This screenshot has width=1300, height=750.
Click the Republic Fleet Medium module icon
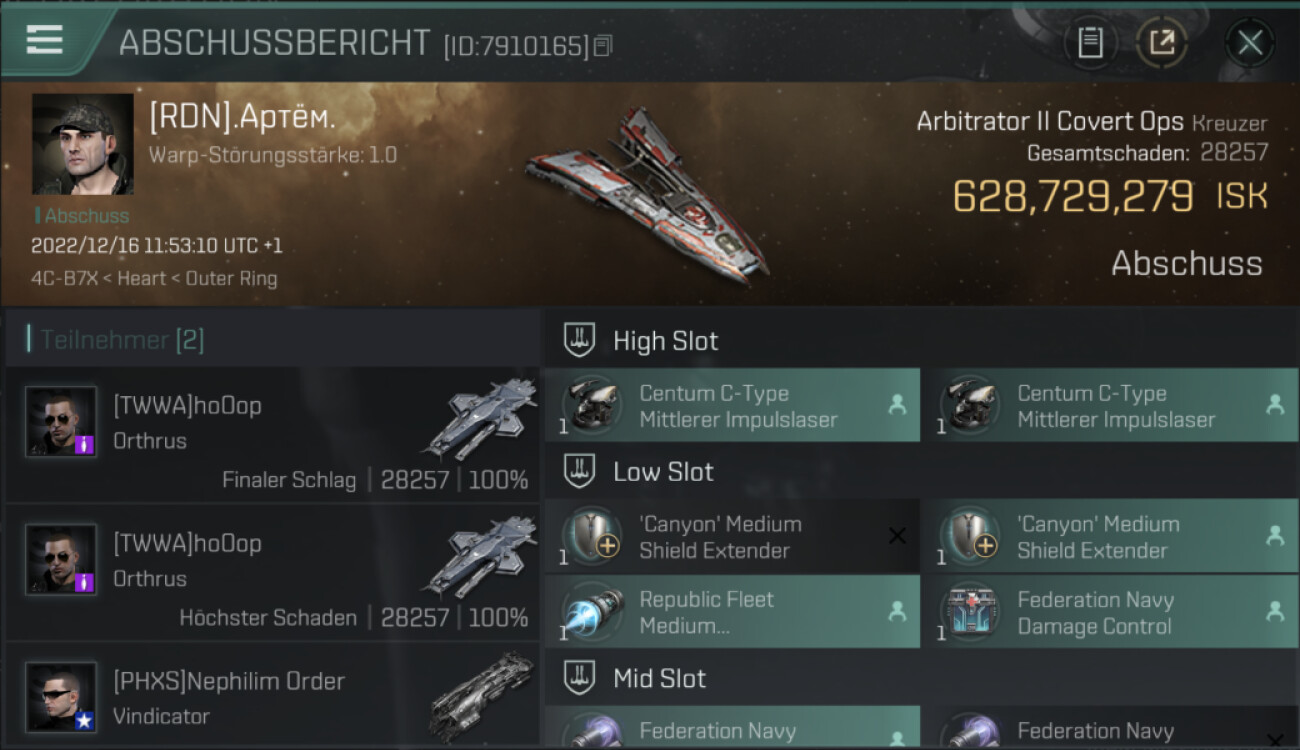click(591, 611)
